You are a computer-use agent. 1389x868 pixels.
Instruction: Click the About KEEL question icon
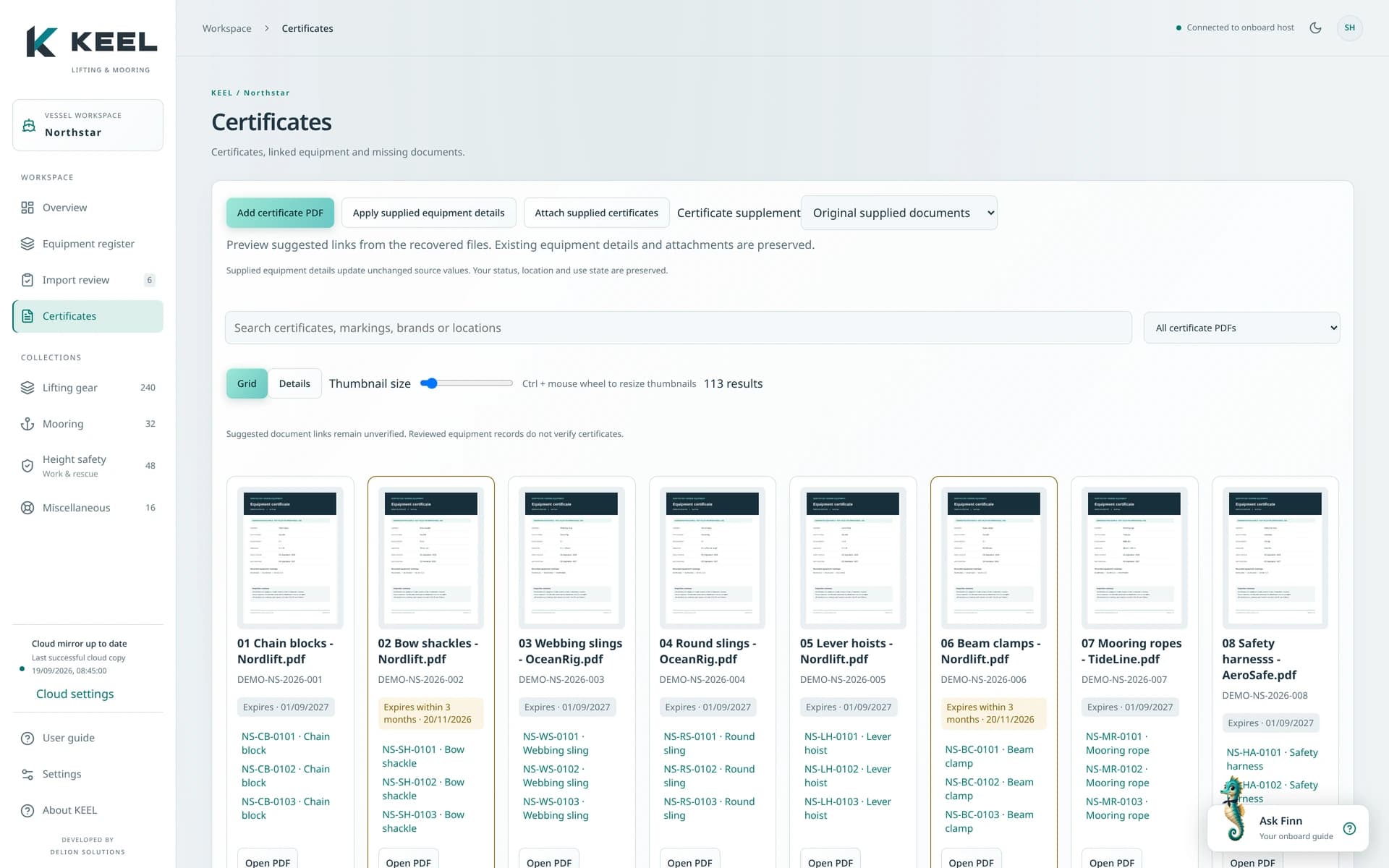(x=27, y=810)
